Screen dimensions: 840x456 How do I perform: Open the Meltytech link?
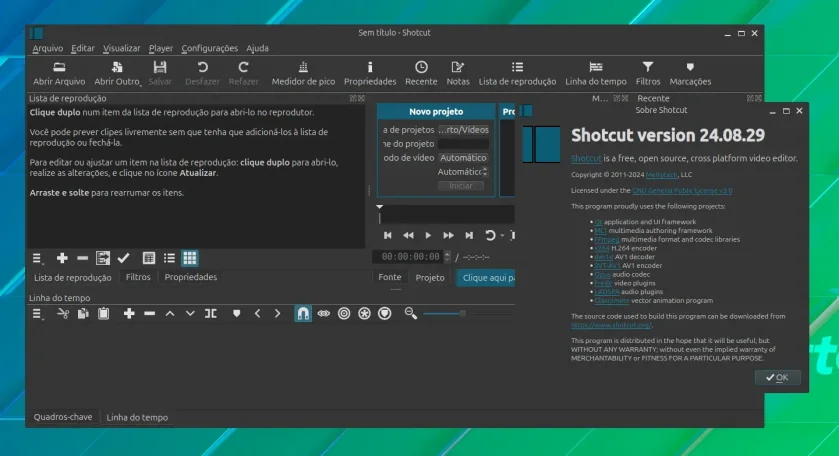point(662,175)
